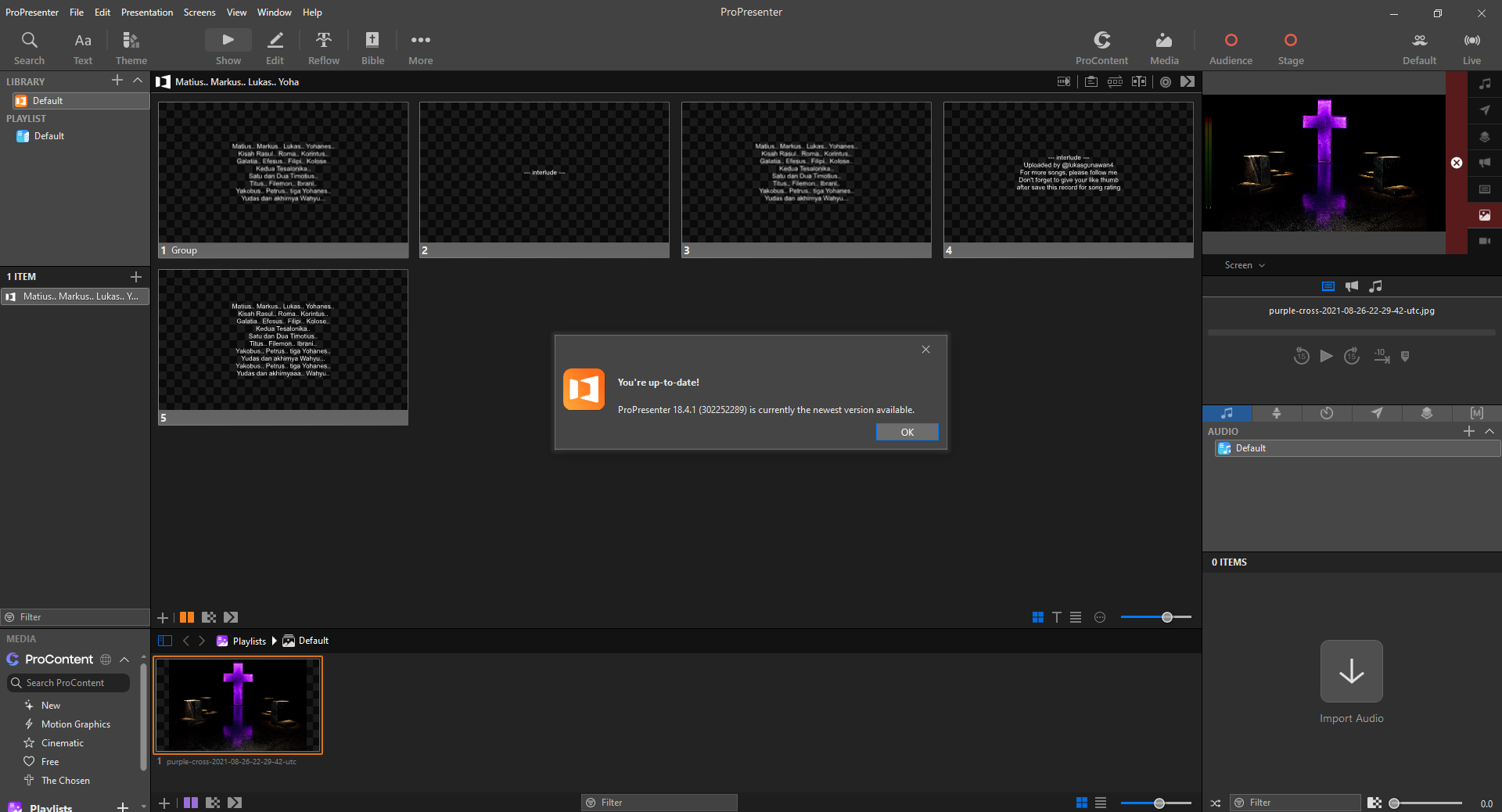Open the Presentation menu
1502x812 pixels.
147,13
